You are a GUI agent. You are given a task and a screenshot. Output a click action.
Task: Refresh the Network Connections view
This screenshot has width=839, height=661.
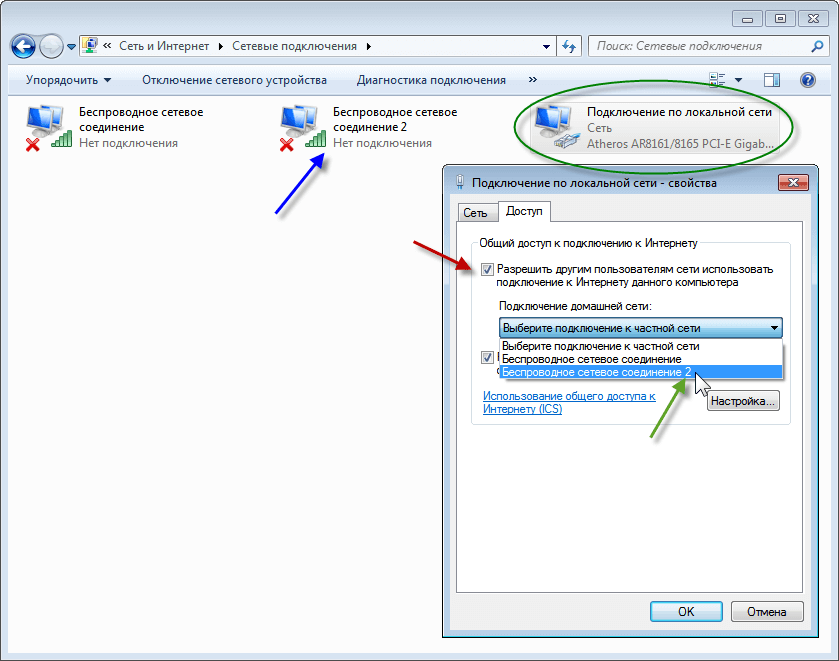(569, 47)
